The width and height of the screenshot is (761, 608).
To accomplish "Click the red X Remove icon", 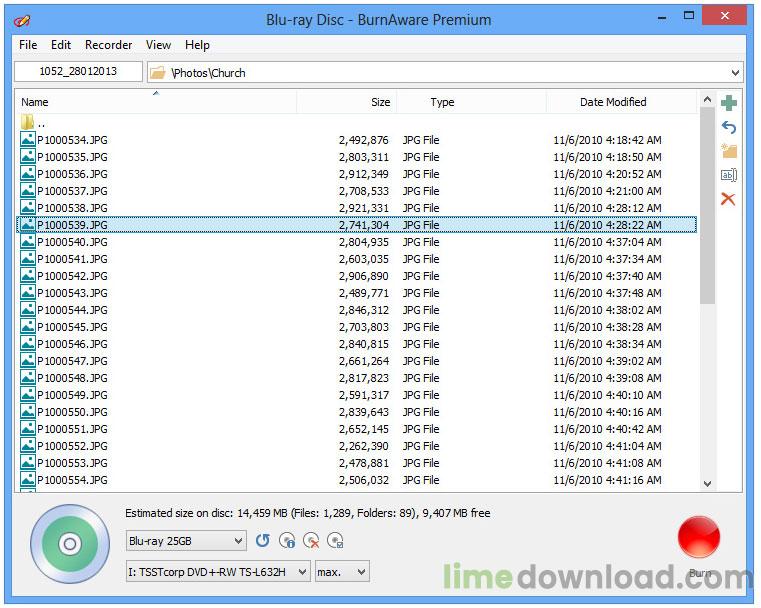I will [729, 199].
